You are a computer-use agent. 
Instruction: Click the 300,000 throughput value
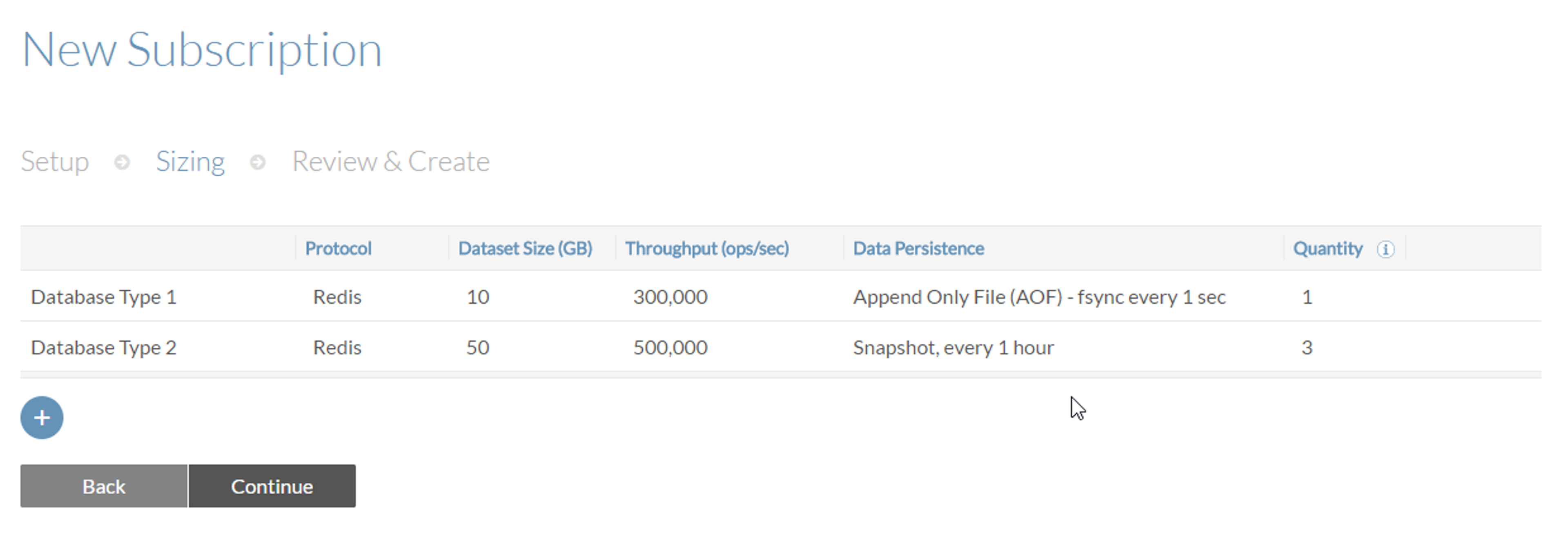pos(670,297)
